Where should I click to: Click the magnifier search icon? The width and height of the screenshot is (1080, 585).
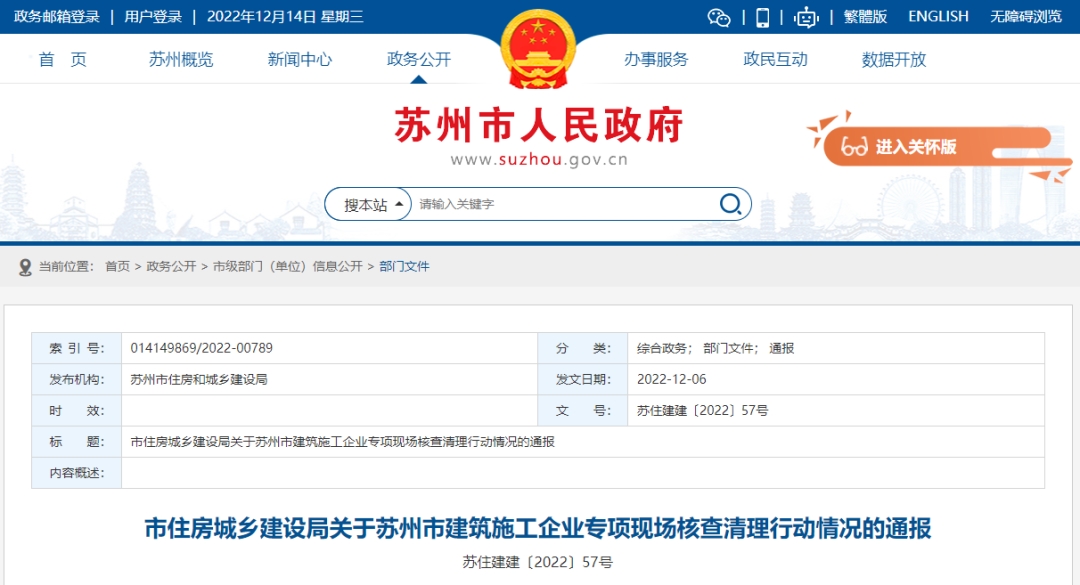pos(731,203)
